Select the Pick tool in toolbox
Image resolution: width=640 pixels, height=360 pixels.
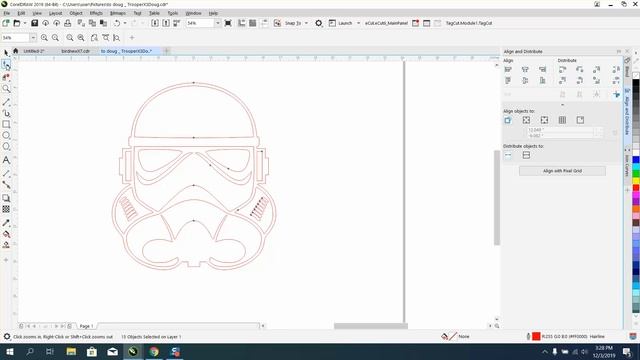(x=6, y=53)
